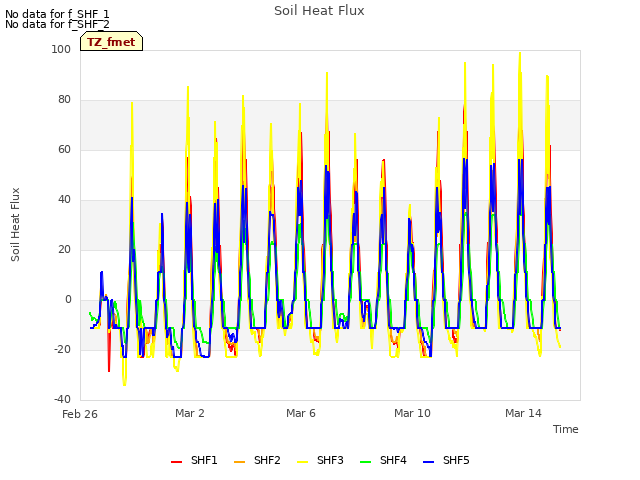
Task: Click the orange SHF2 legend color marker
Action: click(240, 462)
